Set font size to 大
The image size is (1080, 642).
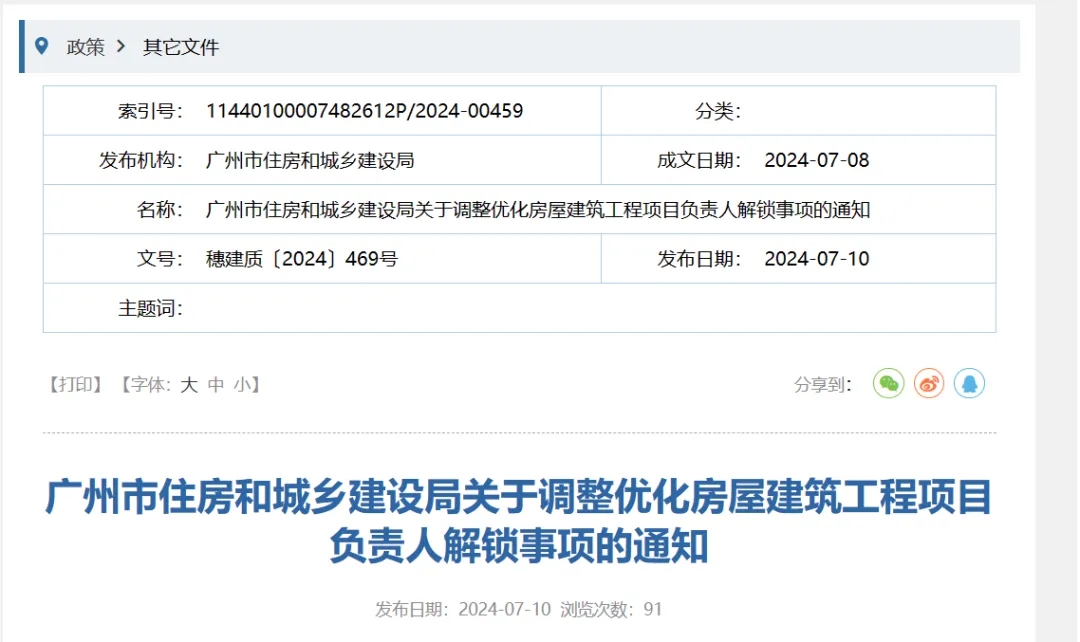pos(189,384)
